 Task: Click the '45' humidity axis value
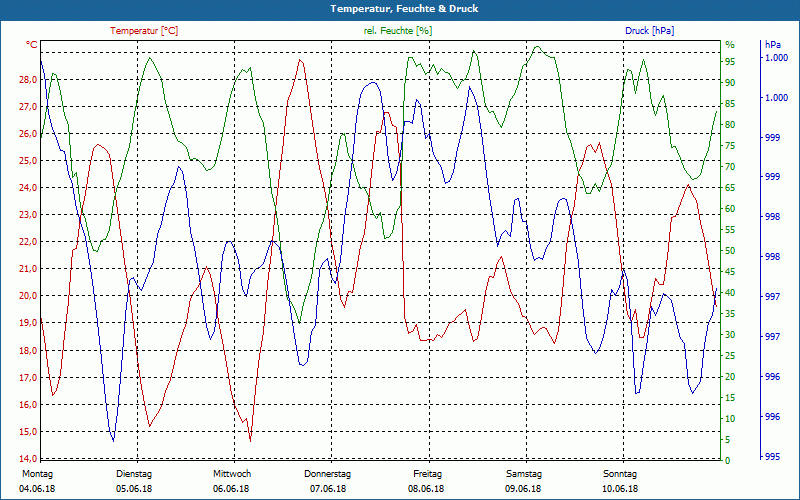[x=730, y=271]
